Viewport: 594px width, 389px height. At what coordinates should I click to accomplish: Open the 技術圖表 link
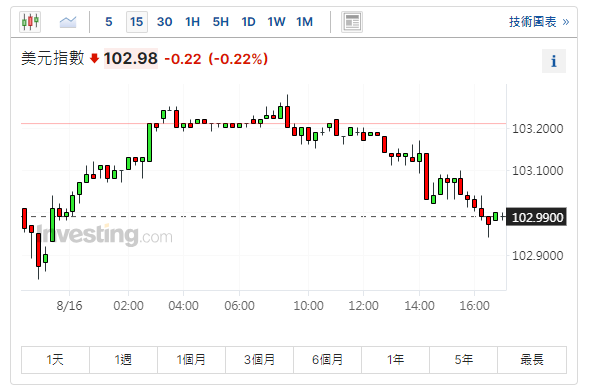(539, 22)
